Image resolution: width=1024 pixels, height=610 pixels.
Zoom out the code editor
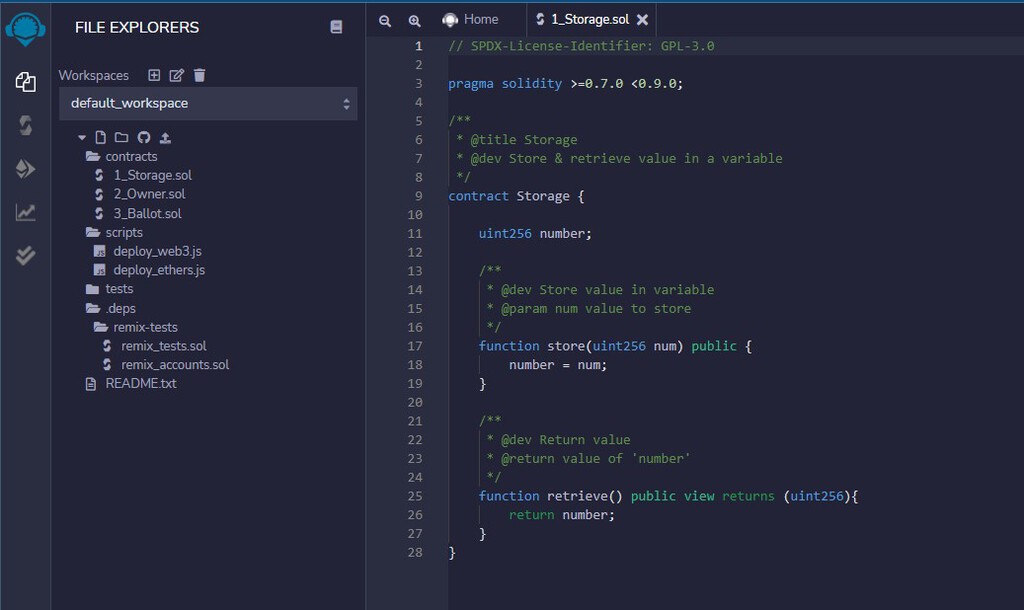385,19
